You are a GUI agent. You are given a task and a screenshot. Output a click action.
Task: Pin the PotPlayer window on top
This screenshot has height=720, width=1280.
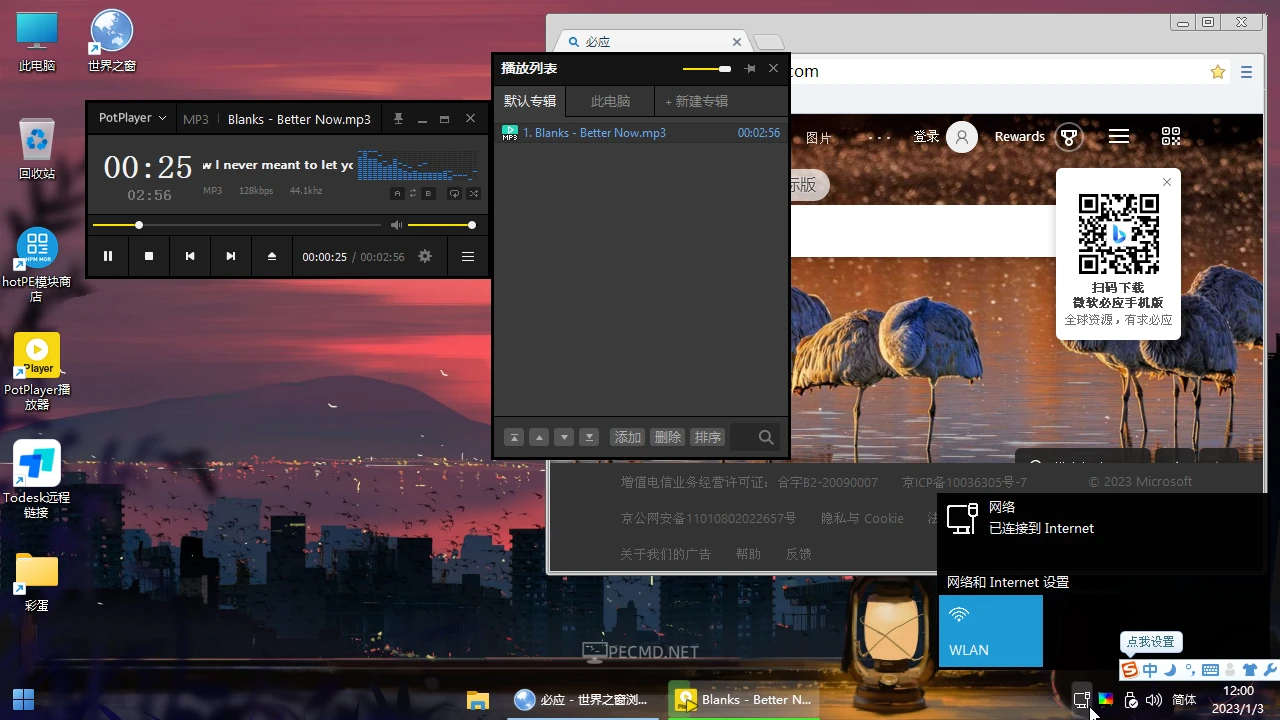[x=398, y=118]
